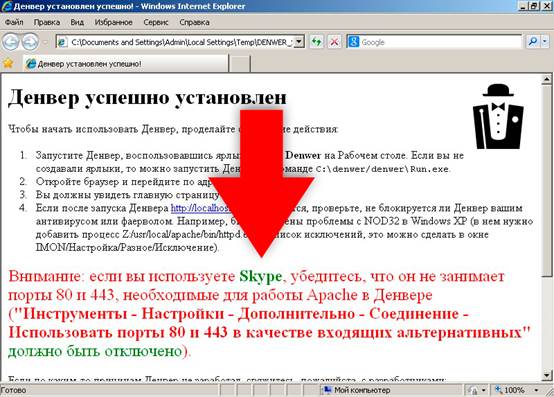Follow the http://localhost link in step 4
The width and height of the screenshot is (554, 397).
pyautogui.click(x=201, y=208)
